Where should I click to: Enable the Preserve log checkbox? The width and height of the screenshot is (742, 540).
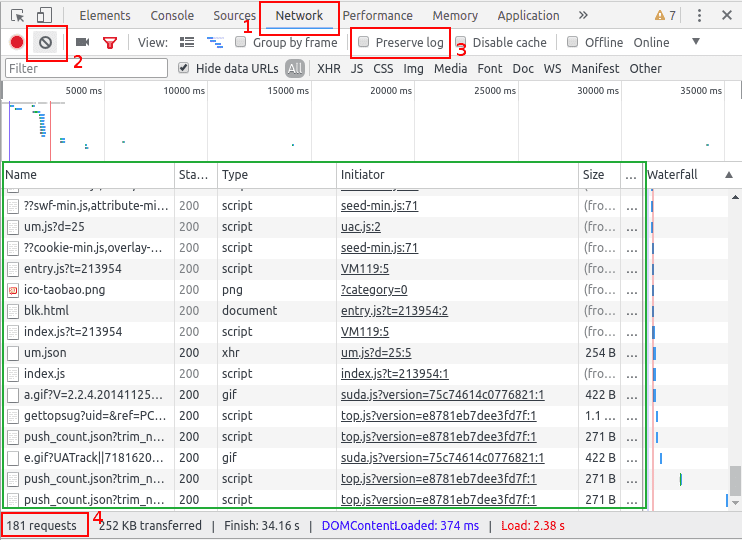point(364,42)
